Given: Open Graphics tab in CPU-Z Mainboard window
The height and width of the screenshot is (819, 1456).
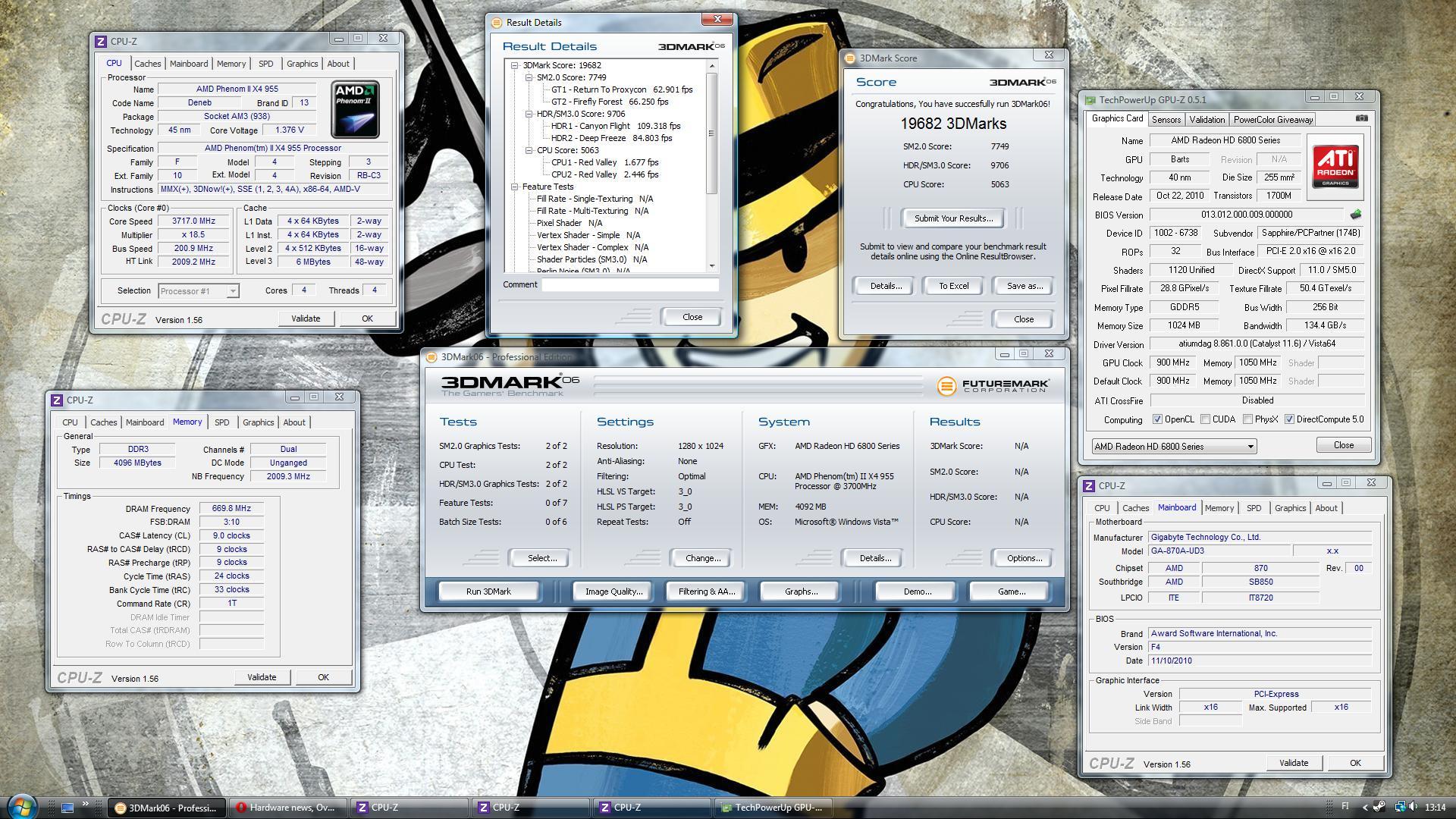Looking at the screenshot, I should (x=1290, y=508).
